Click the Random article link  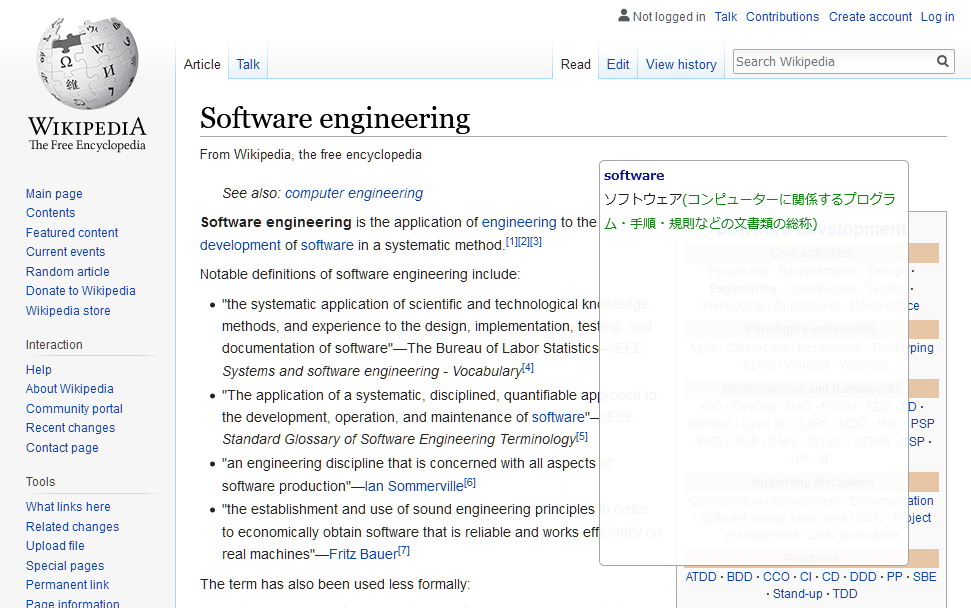click(x=67, y=271)
